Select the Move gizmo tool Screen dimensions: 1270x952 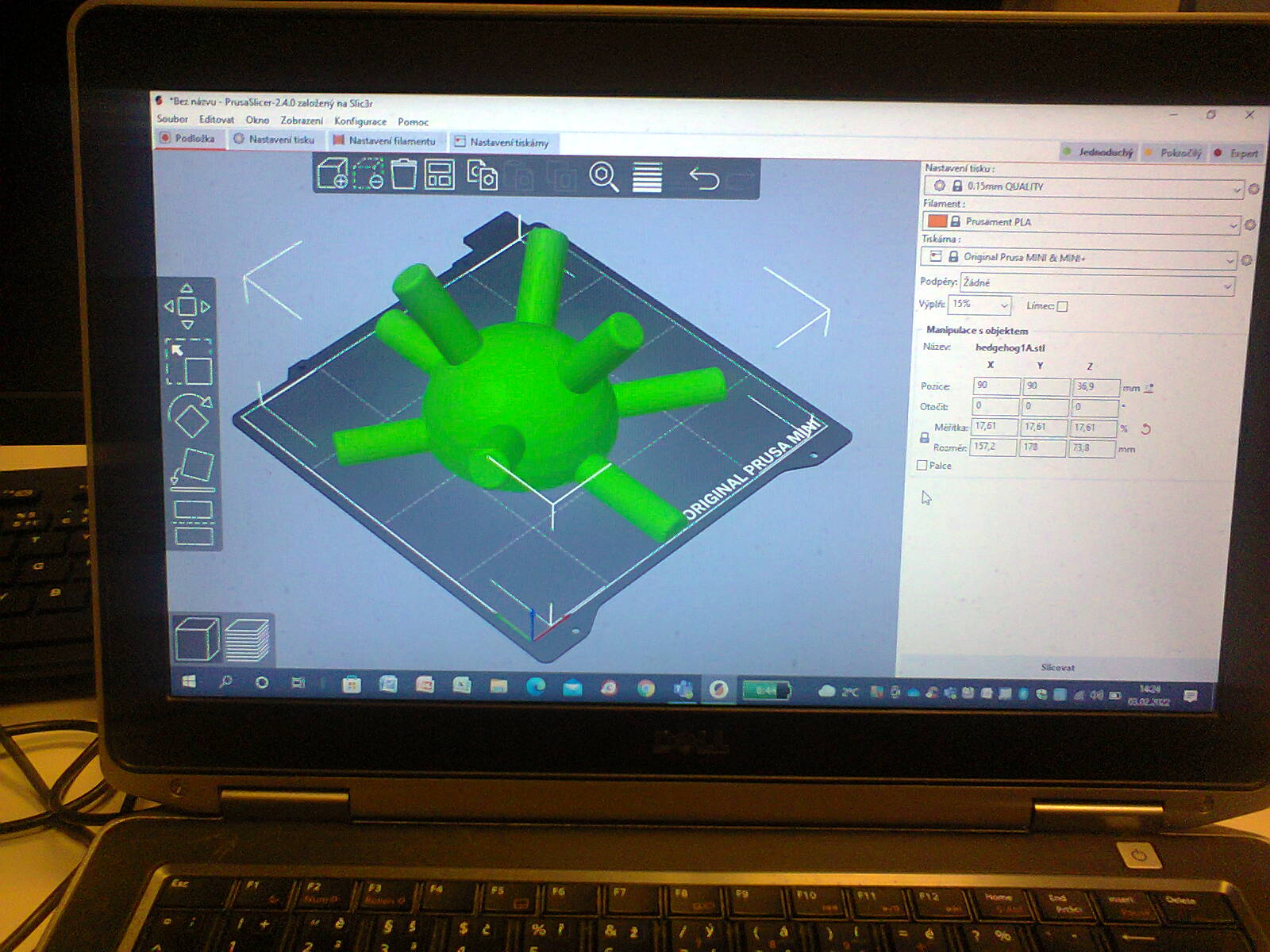[x=187, y=306]
